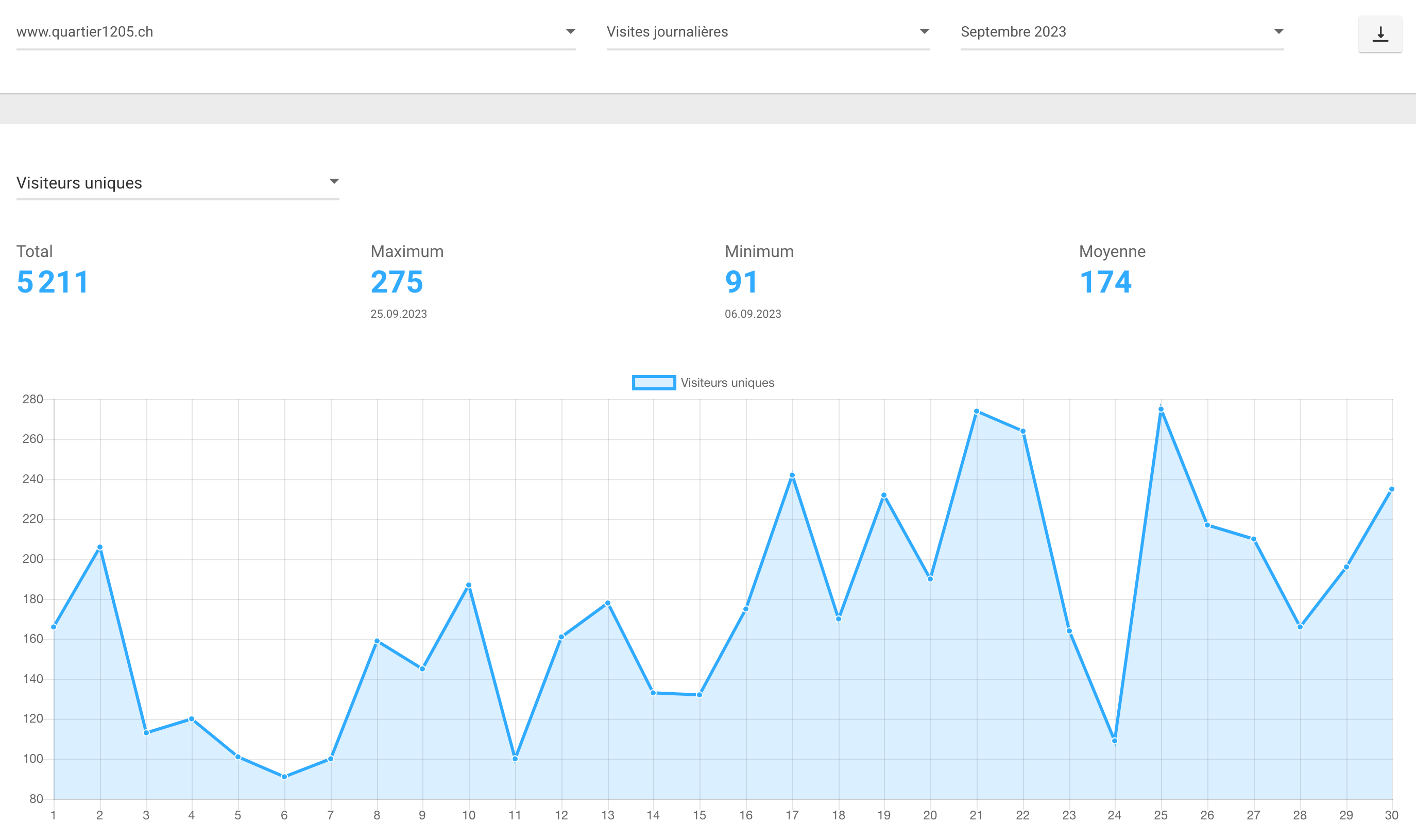Screen dimensions: 1416x840
Task: Click the minimum date 06.09.2023
Action: [x=753, y=314]
